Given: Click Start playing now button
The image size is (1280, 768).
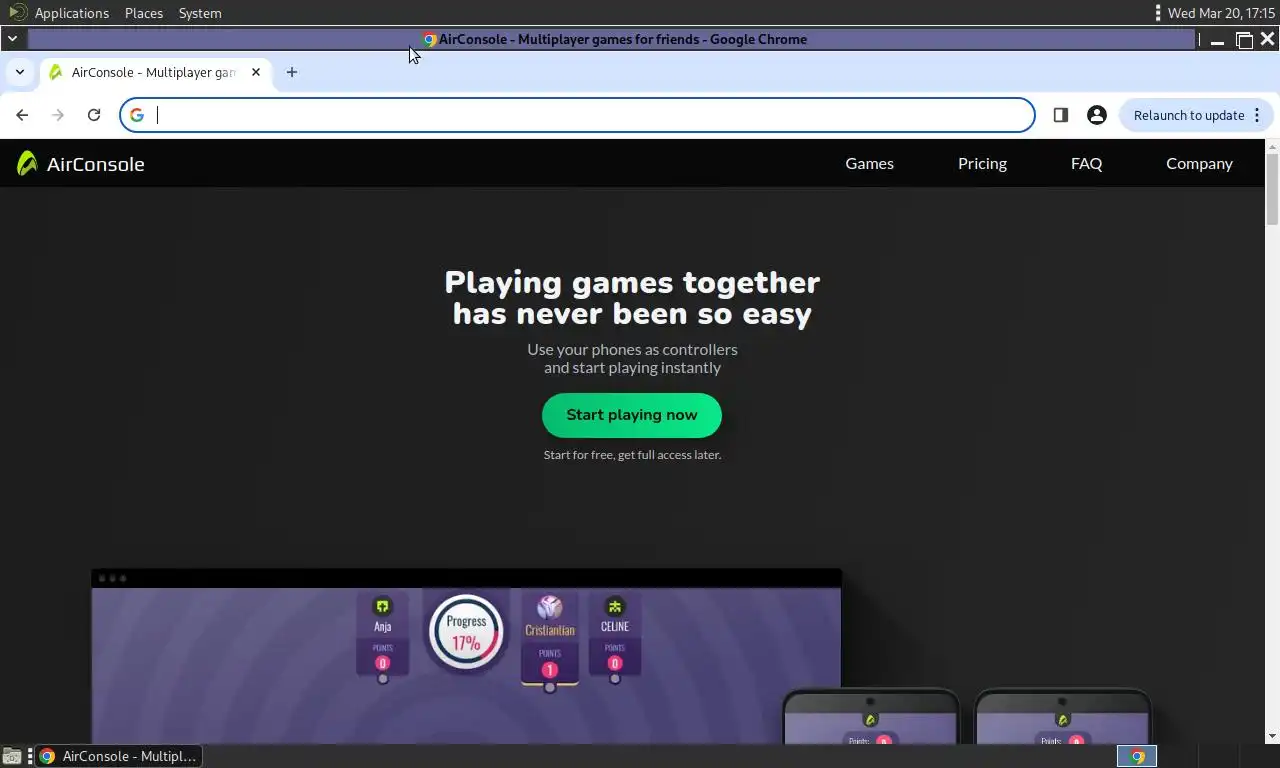Looking at the screenshot, I should point(632,415).
